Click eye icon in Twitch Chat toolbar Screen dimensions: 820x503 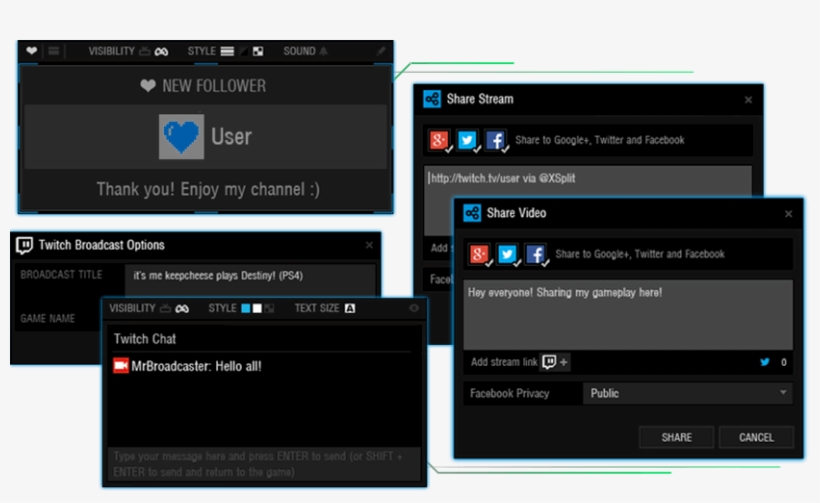coord(414,308)
